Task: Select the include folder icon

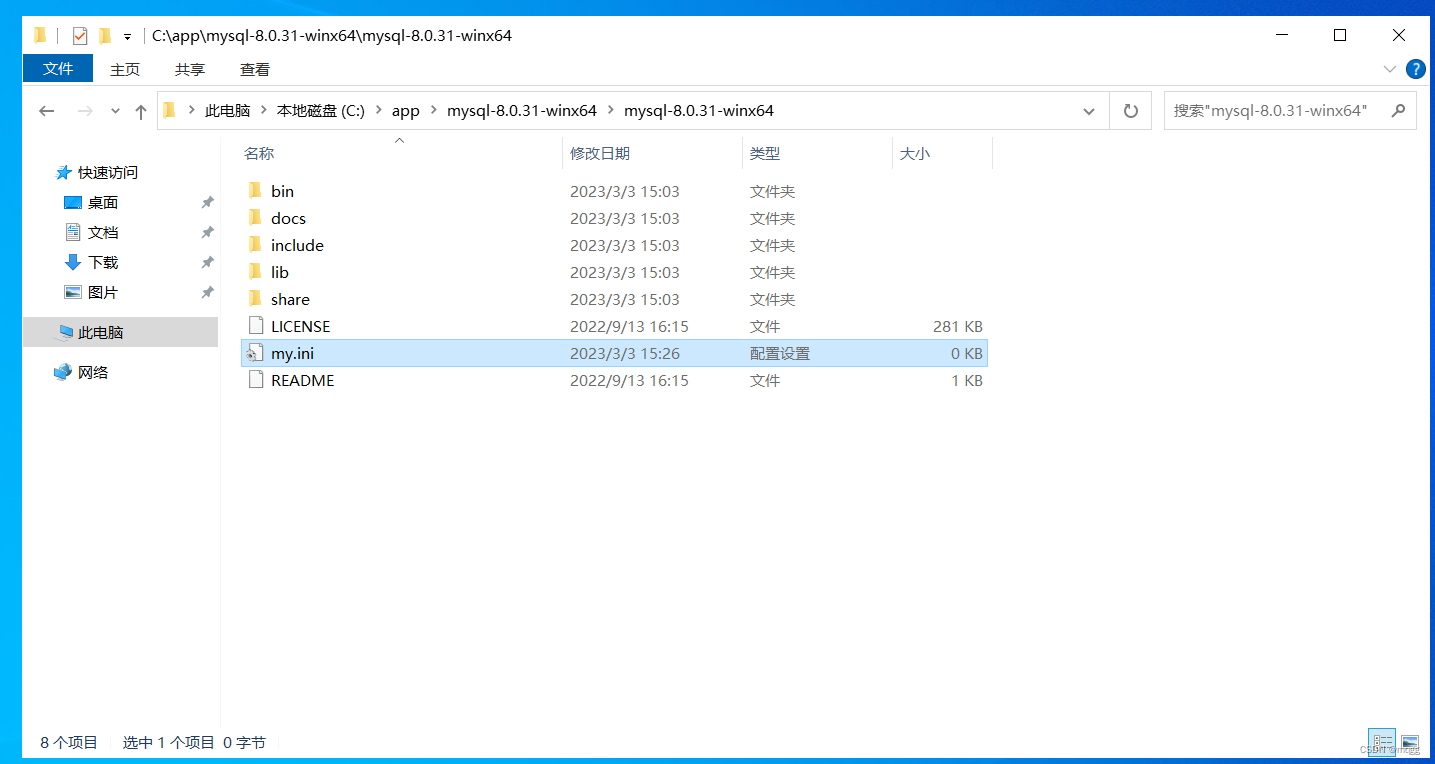Action: [x=255, y=245]
